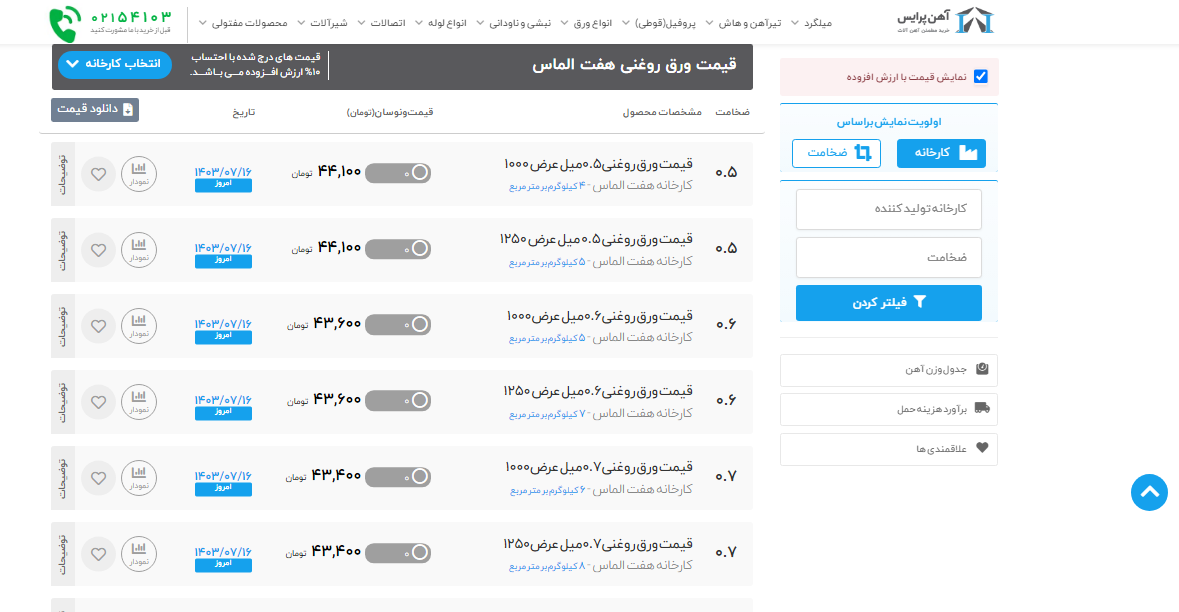Open the chart icon in the last 0.7 row
This screenshot has width=1179, height=612.
tap(139, 553)
